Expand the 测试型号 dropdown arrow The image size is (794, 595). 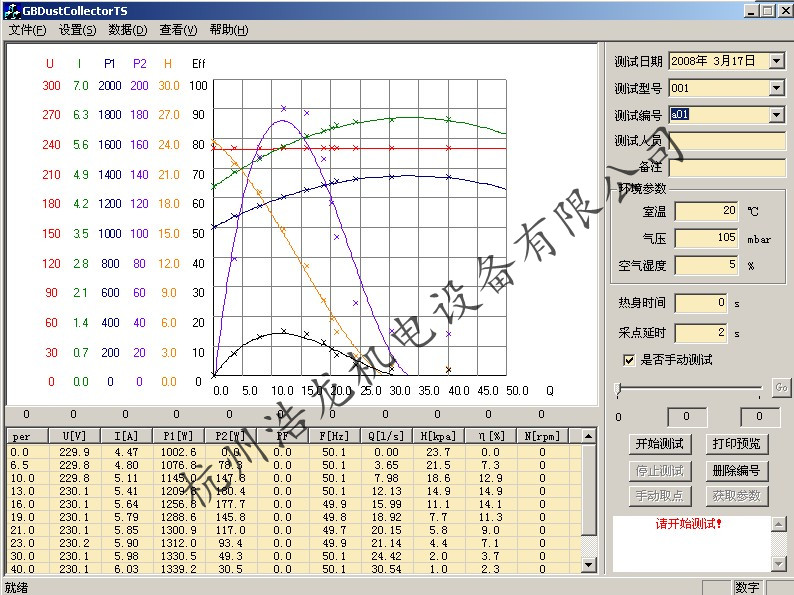point(777,88)
